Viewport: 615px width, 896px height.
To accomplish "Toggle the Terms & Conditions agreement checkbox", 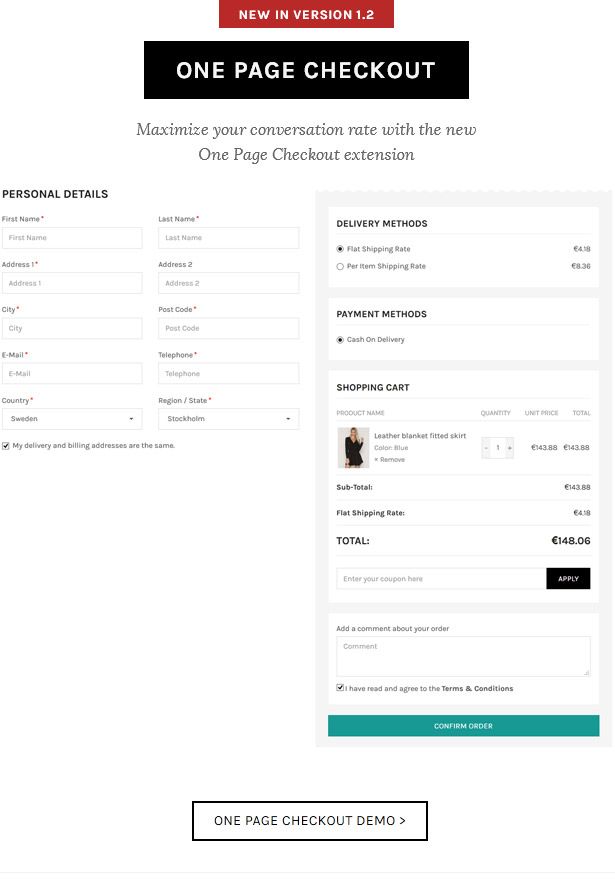I will [341, 688].
